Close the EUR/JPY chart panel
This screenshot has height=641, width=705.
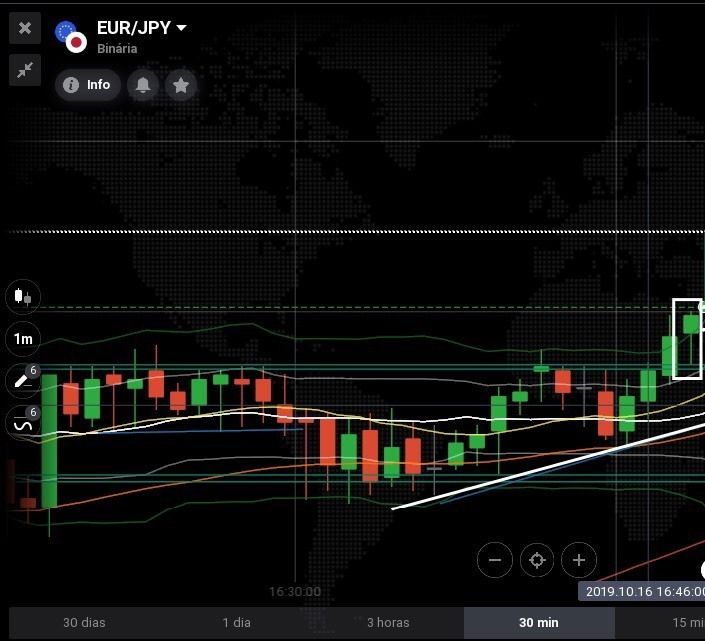[25, 28]
